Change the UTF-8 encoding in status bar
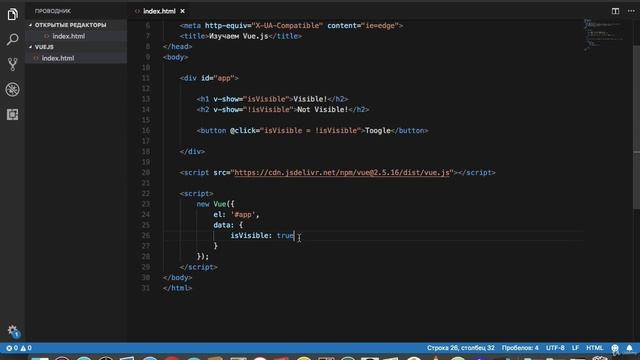Image resolution: width=640 pixels, height=360 pixels. (555, 348)
